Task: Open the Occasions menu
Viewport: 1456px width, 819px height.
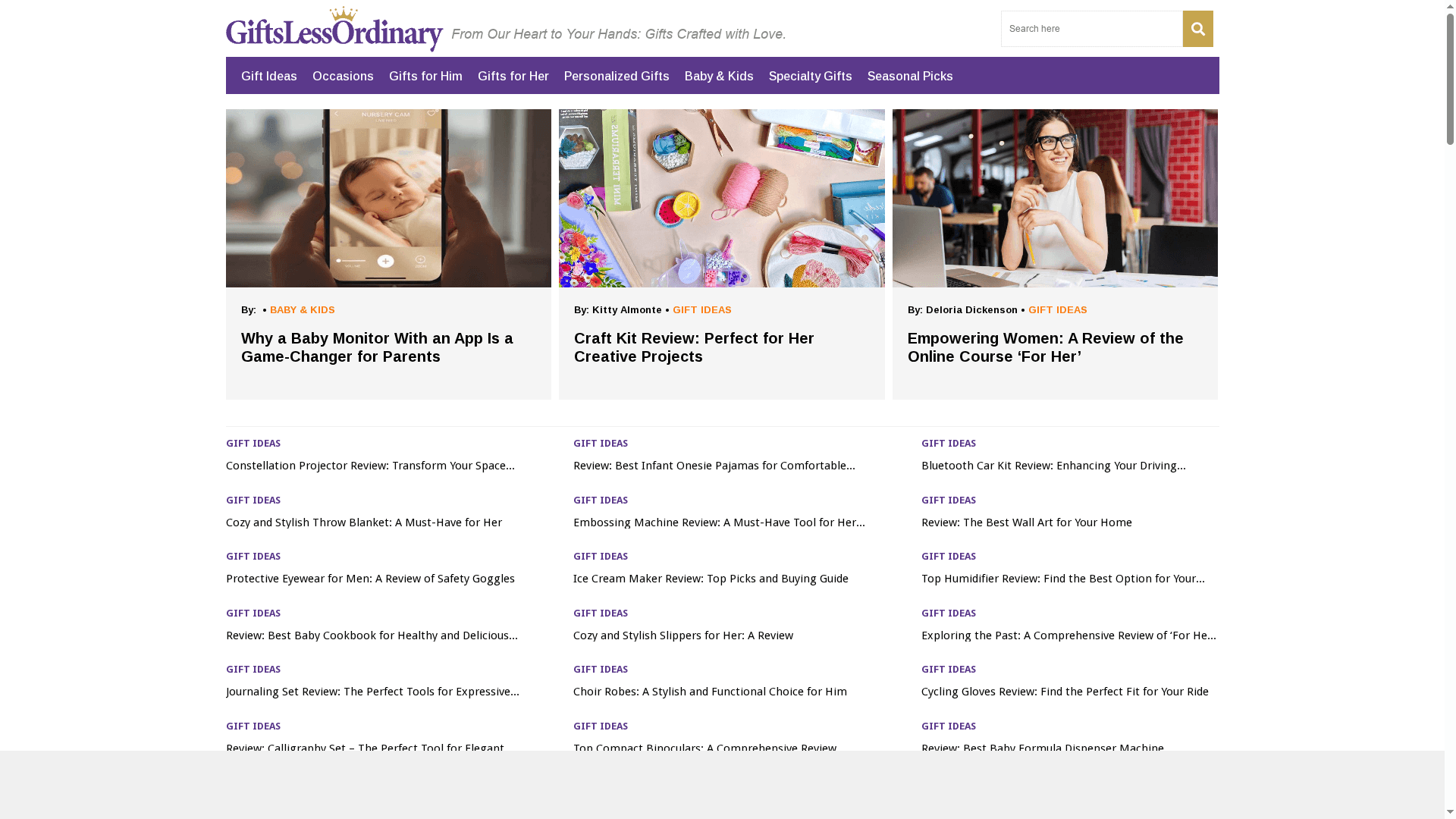Action: coord(343,76)
